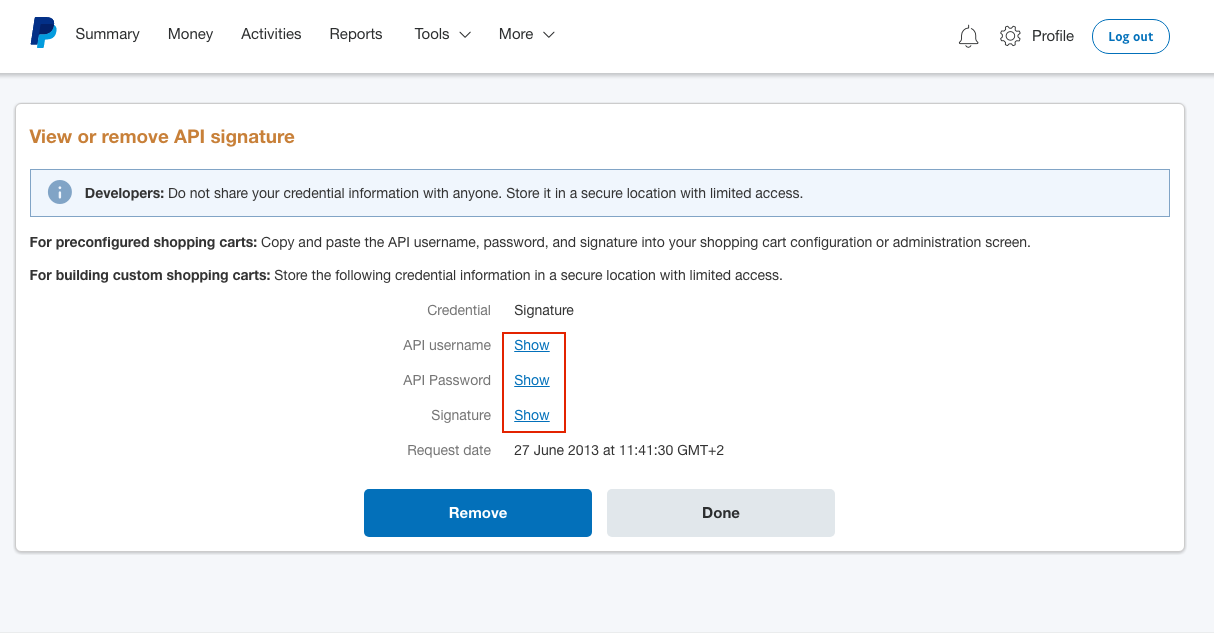This screenshot has width=1214, height=636.
Task: Expand the More dropdown menu
Action: tap(526, 34)
